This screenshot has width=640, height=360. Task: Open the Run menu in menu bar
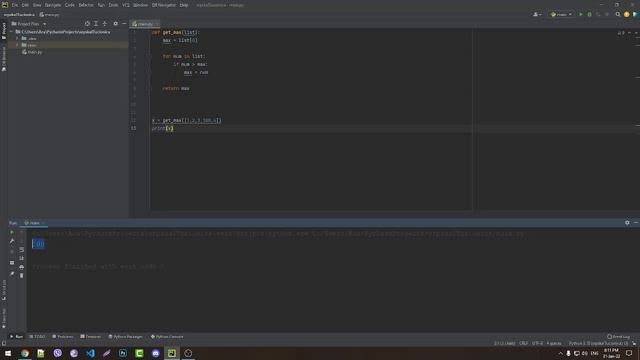click(x=101, y=5)
